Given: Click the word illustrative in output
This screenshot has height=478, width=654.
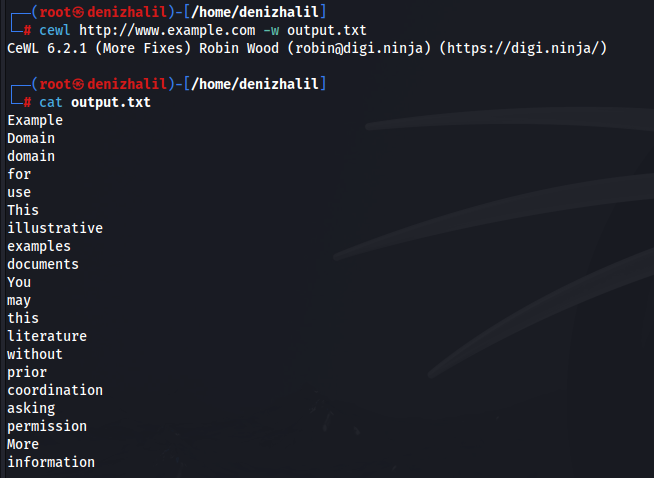Looking at the screenshot, I should coord(55,228).
